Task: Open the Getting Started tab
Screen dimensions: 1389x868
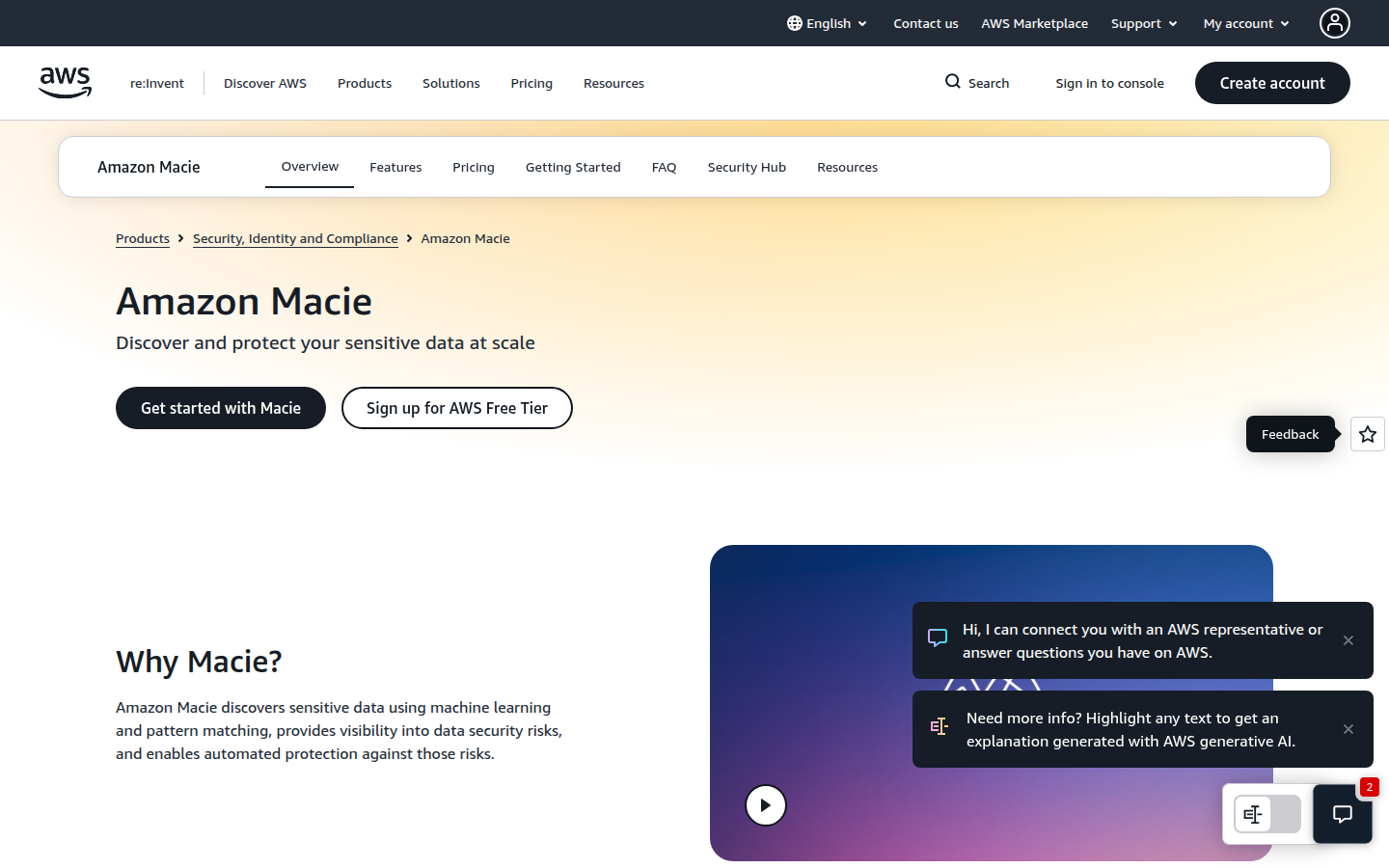Action: point(573,167)
